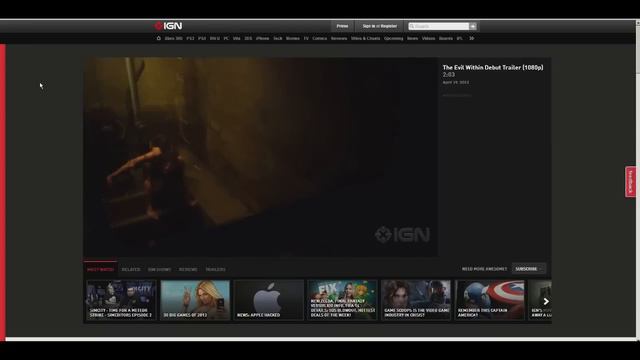Open Upcoming nav menu item
This screenshot has height=360, width=640.
[393, 38]
